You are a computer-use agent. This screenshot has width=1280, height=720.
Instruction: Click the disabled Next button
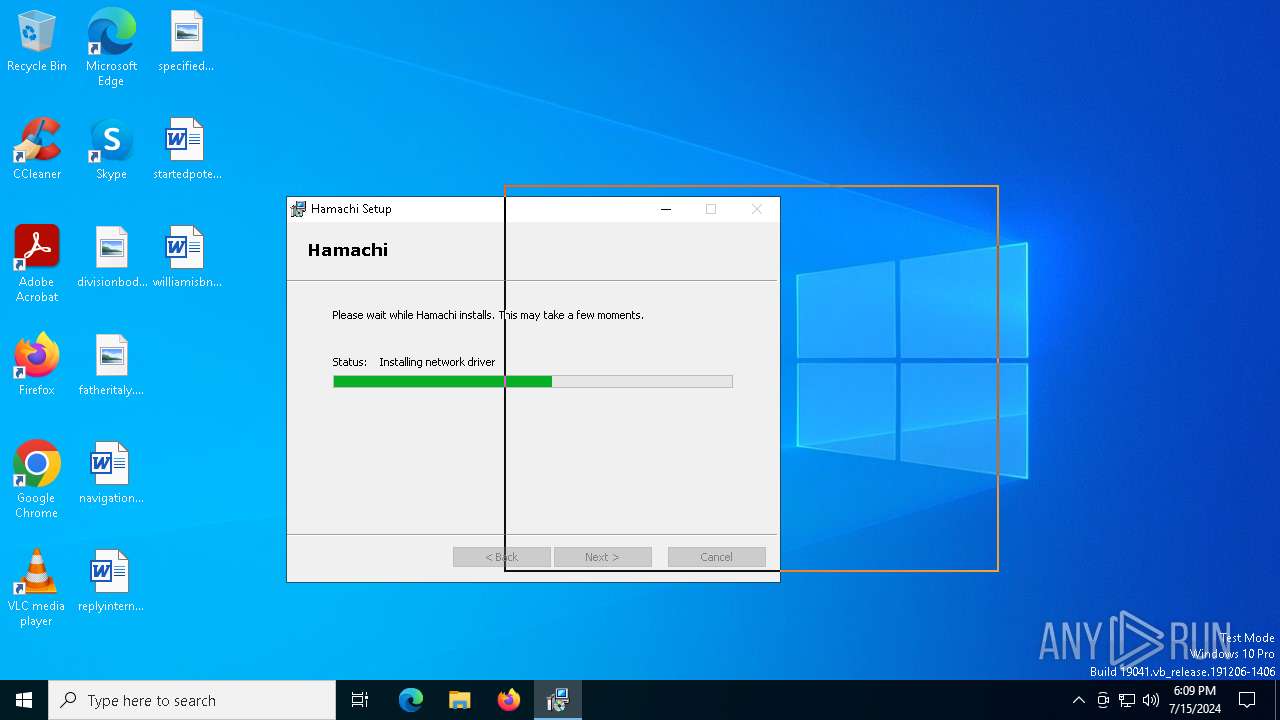coord(603,557)
